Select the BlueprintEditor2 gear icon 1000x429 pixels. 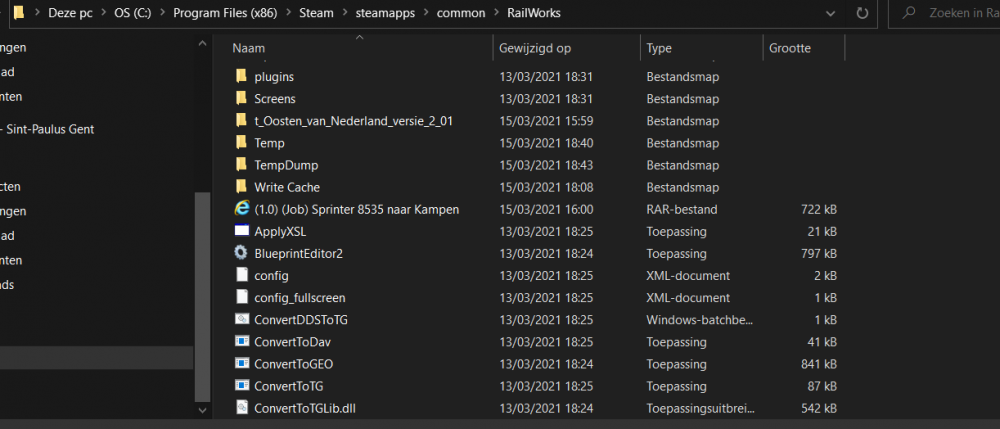coord(241,253)
